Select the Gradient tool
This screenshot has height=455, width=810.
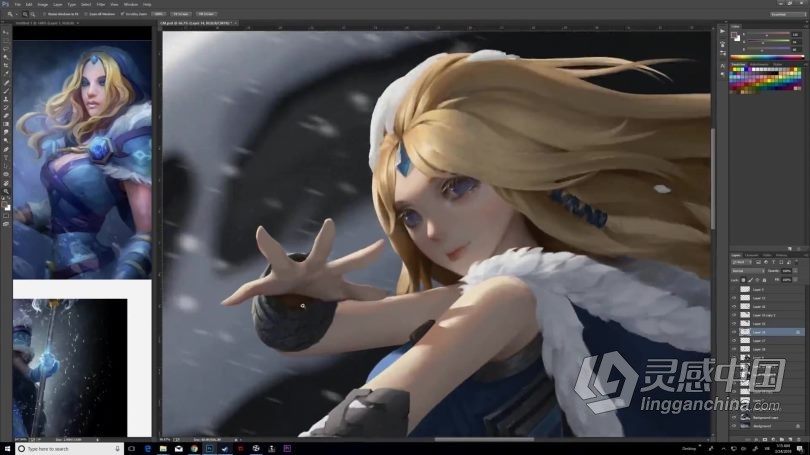coord(6,124)
